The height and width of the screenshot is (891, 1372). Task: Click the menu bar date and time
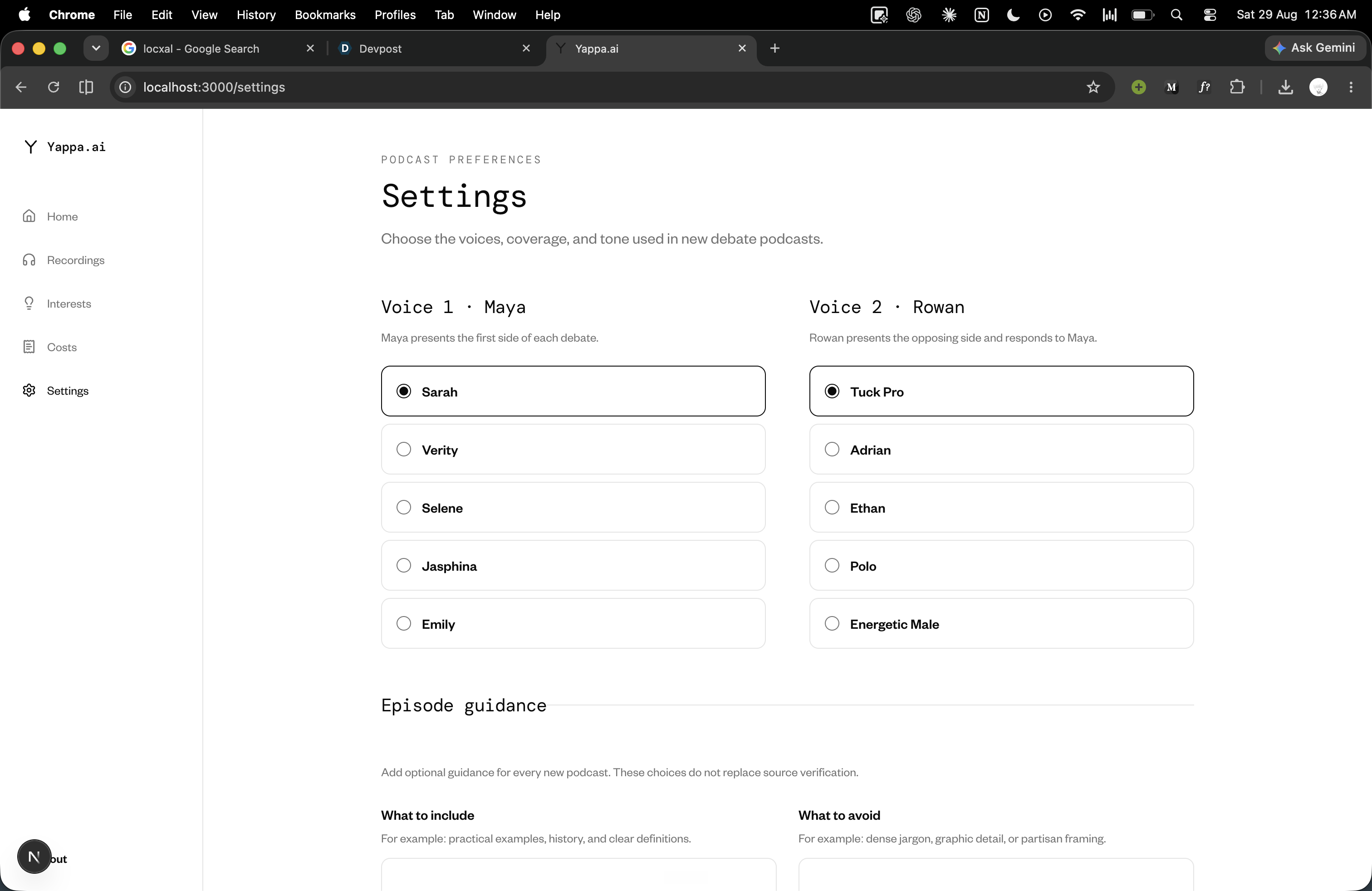point(1296,15)
